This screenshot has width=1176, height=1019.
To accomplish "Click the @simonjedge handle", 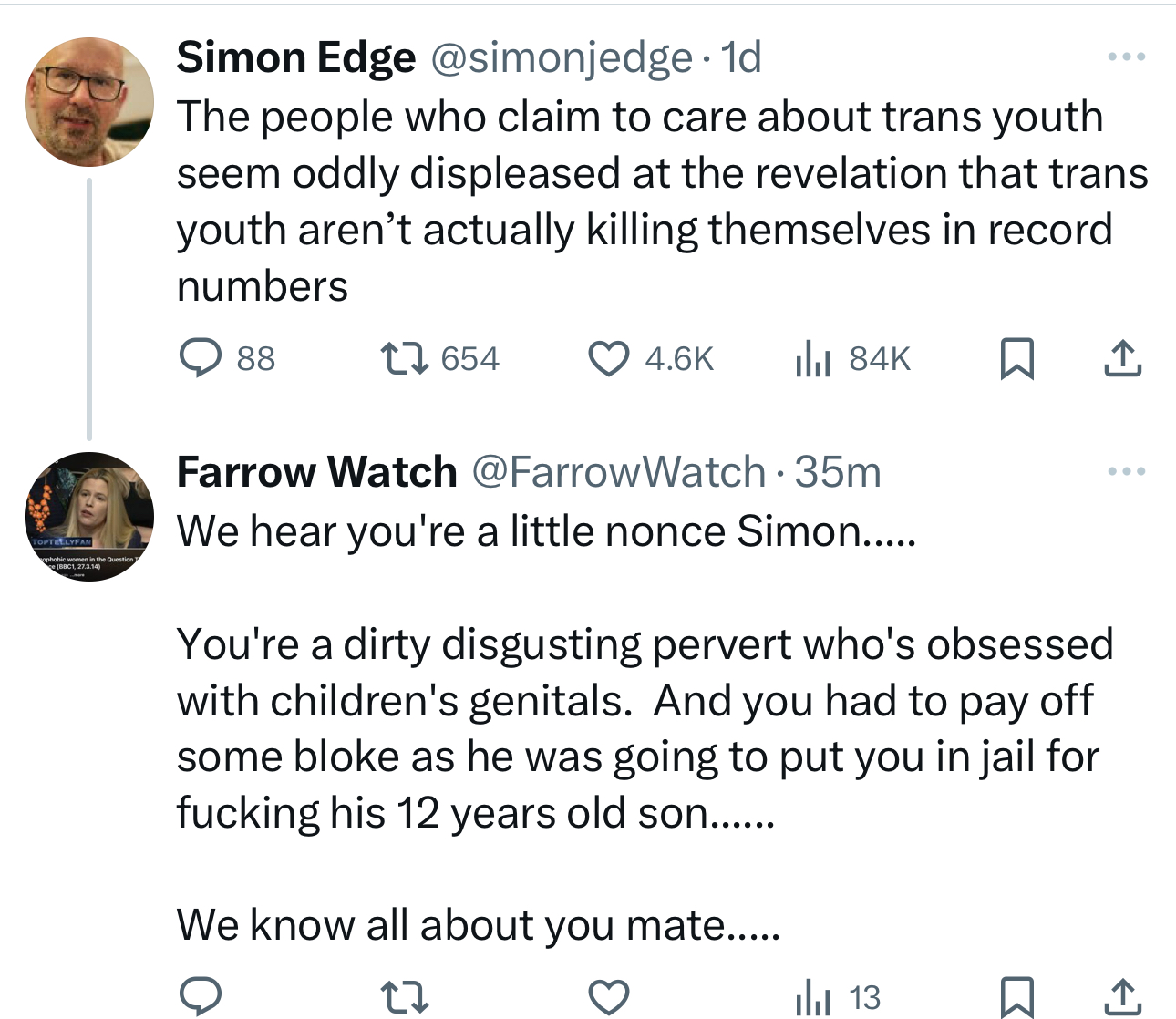I will [x=560, y=58].
